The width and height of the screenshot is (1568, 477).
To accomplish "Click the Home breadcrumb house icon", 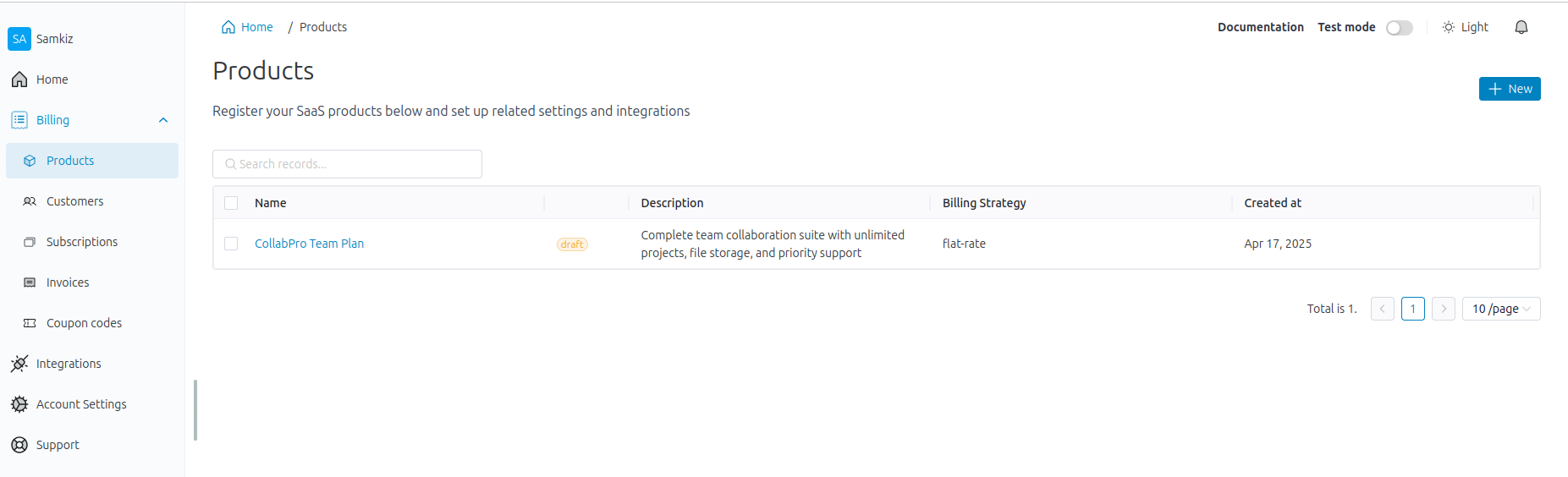I will 228,27.
